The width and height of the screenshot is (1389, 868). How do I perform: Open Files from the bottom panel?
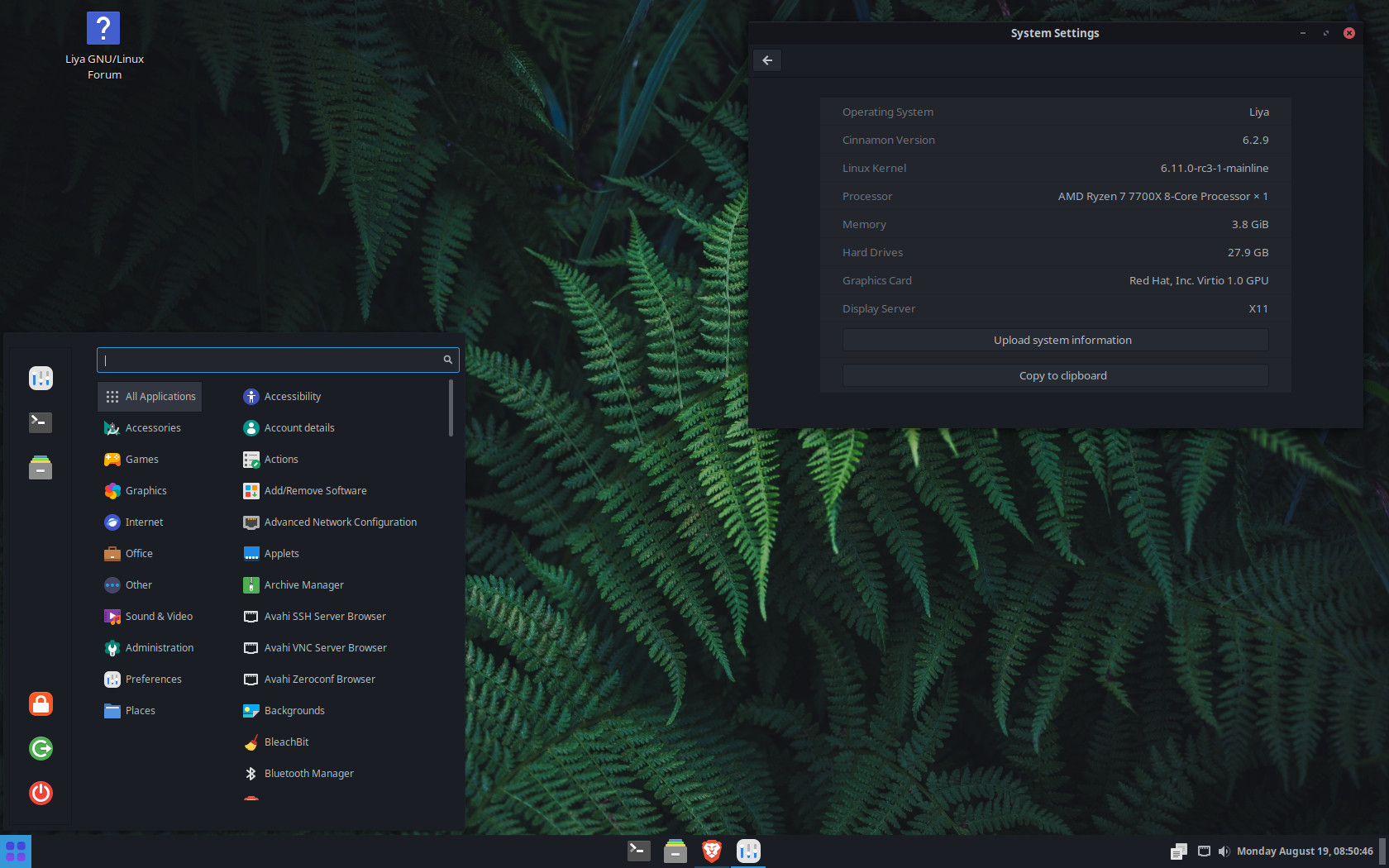tap(675, 851)
